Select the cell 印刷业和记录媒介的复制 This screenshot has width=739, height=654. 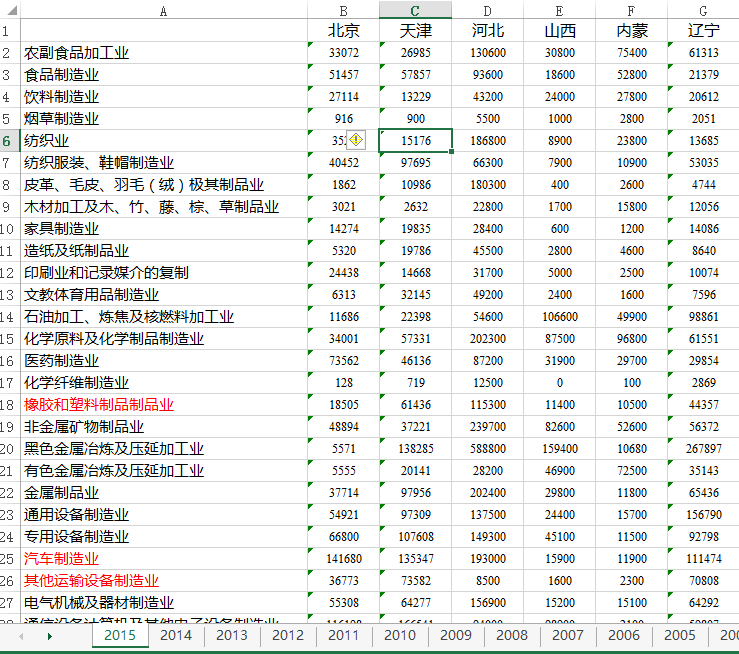tap(164, 273)
